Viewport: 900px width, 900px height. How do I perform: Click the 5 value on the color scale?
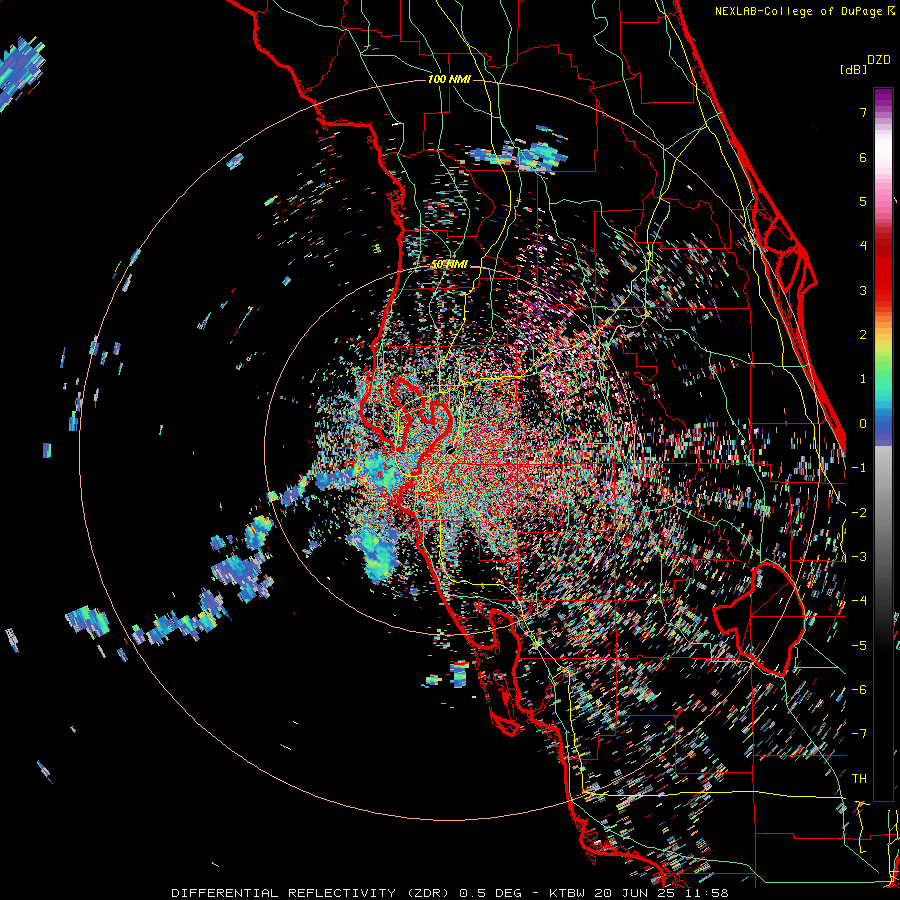(x=863, y=201)
